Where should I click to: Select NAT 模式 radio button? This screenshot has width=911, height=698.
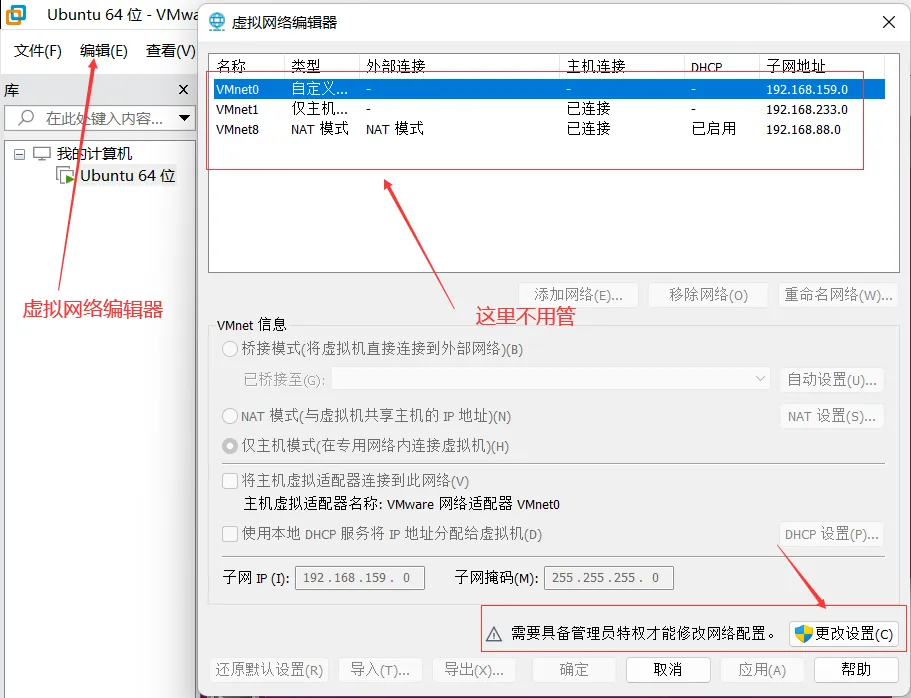tap(230, 416)
